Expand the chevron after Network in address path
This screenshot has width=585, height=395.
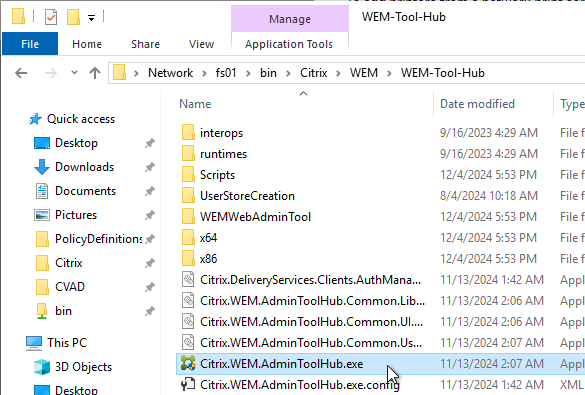pos(204,73)
